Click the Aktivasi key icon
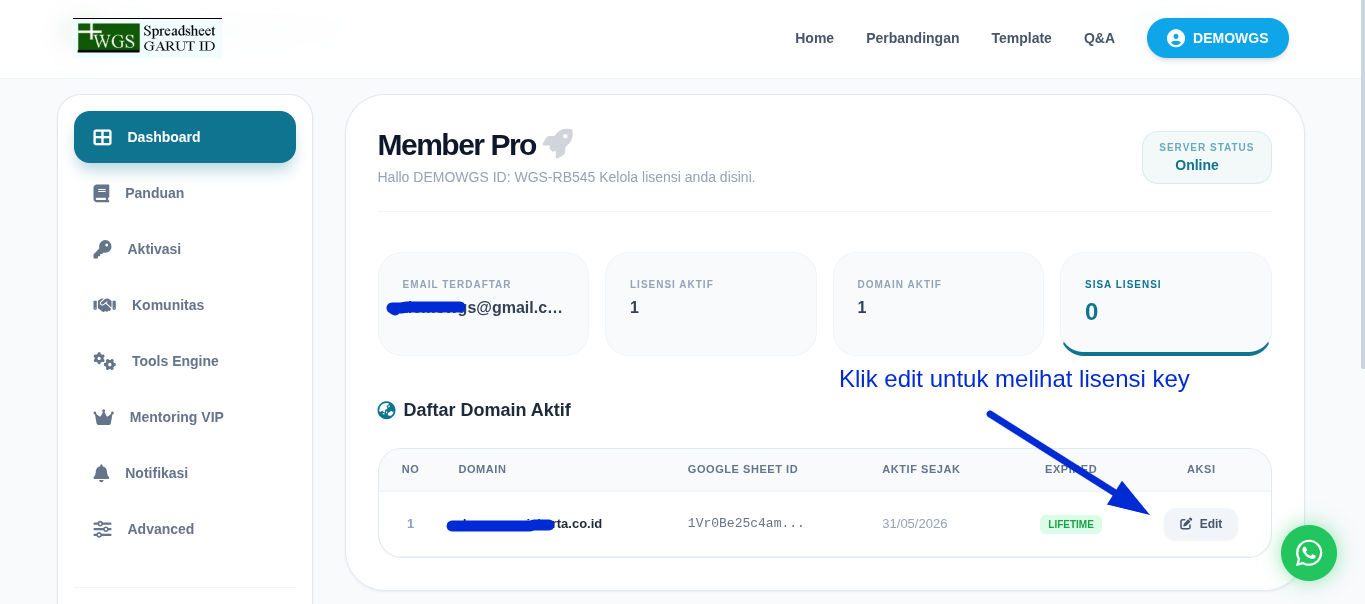1365x604 pixels. (x=102, y=249)
